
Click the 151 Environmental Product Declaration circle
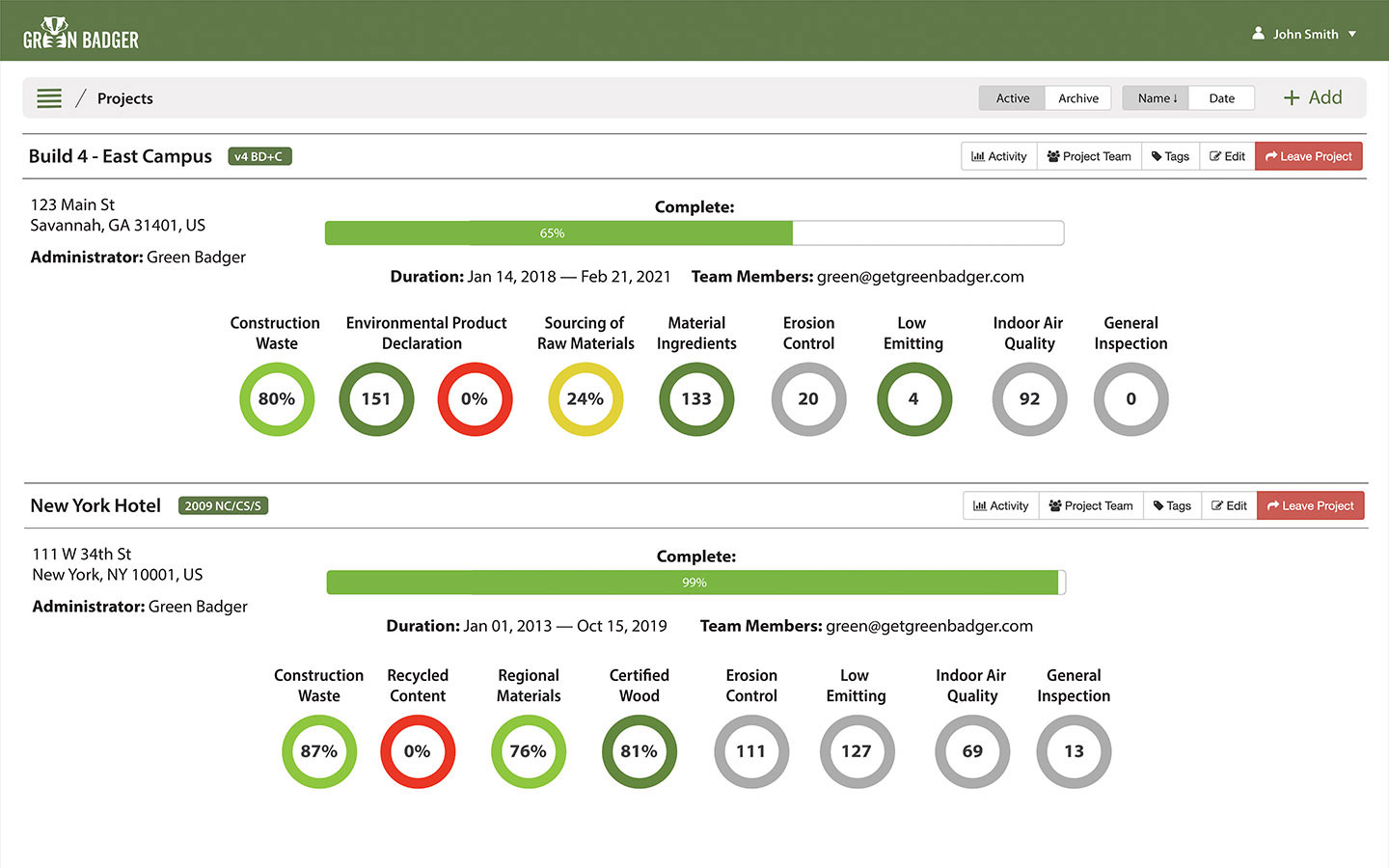pos(376,399)
